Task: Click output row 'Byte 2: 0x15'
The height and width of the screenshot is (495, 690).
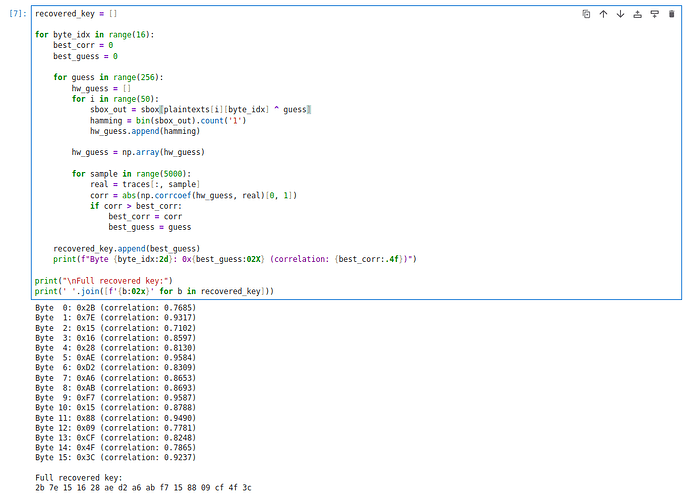Action: pos(115,328)
